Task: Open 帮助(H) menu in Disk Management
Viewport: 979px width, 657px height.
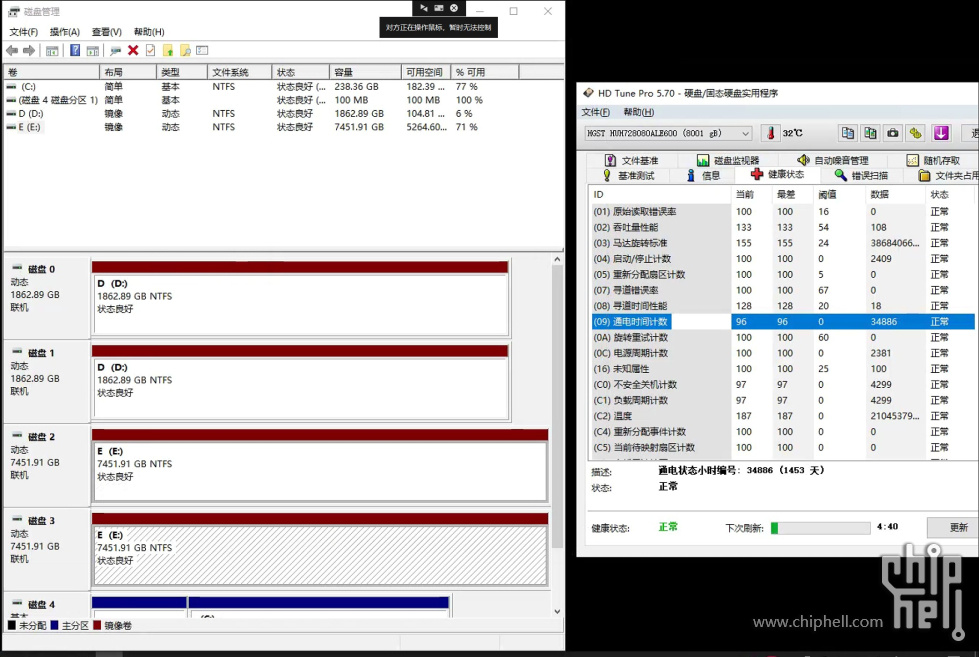Action: tap(149, 32)
